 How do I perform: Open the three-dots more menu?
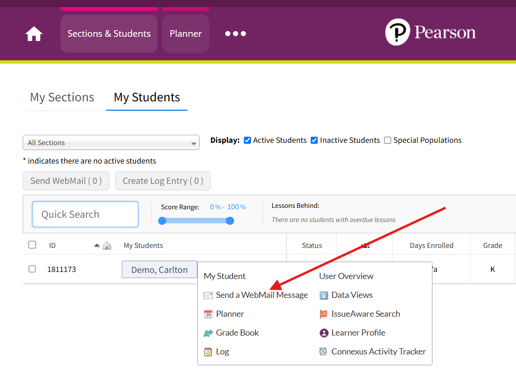(x=235, y=34)
